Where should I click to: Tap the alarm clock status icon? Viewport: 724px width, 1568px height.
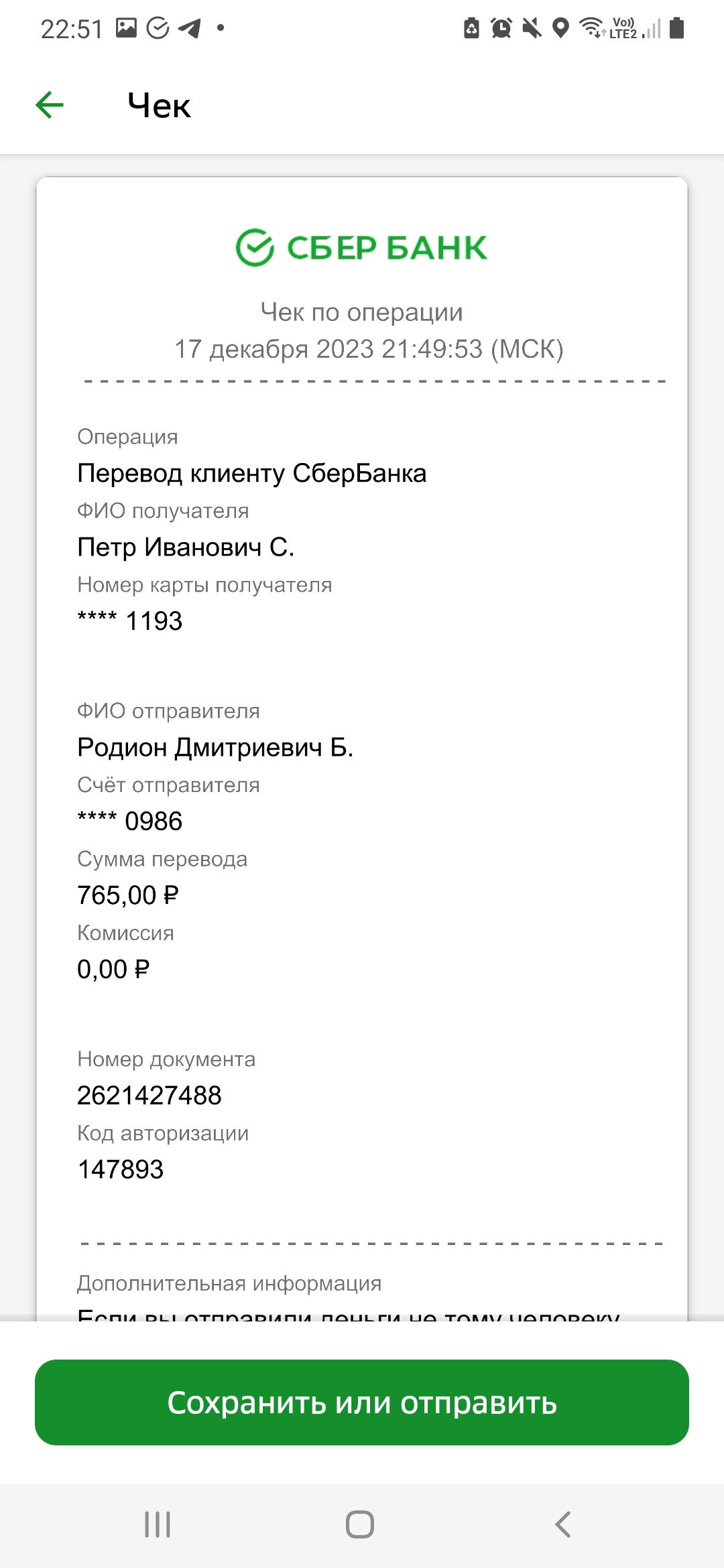[501, 28]
